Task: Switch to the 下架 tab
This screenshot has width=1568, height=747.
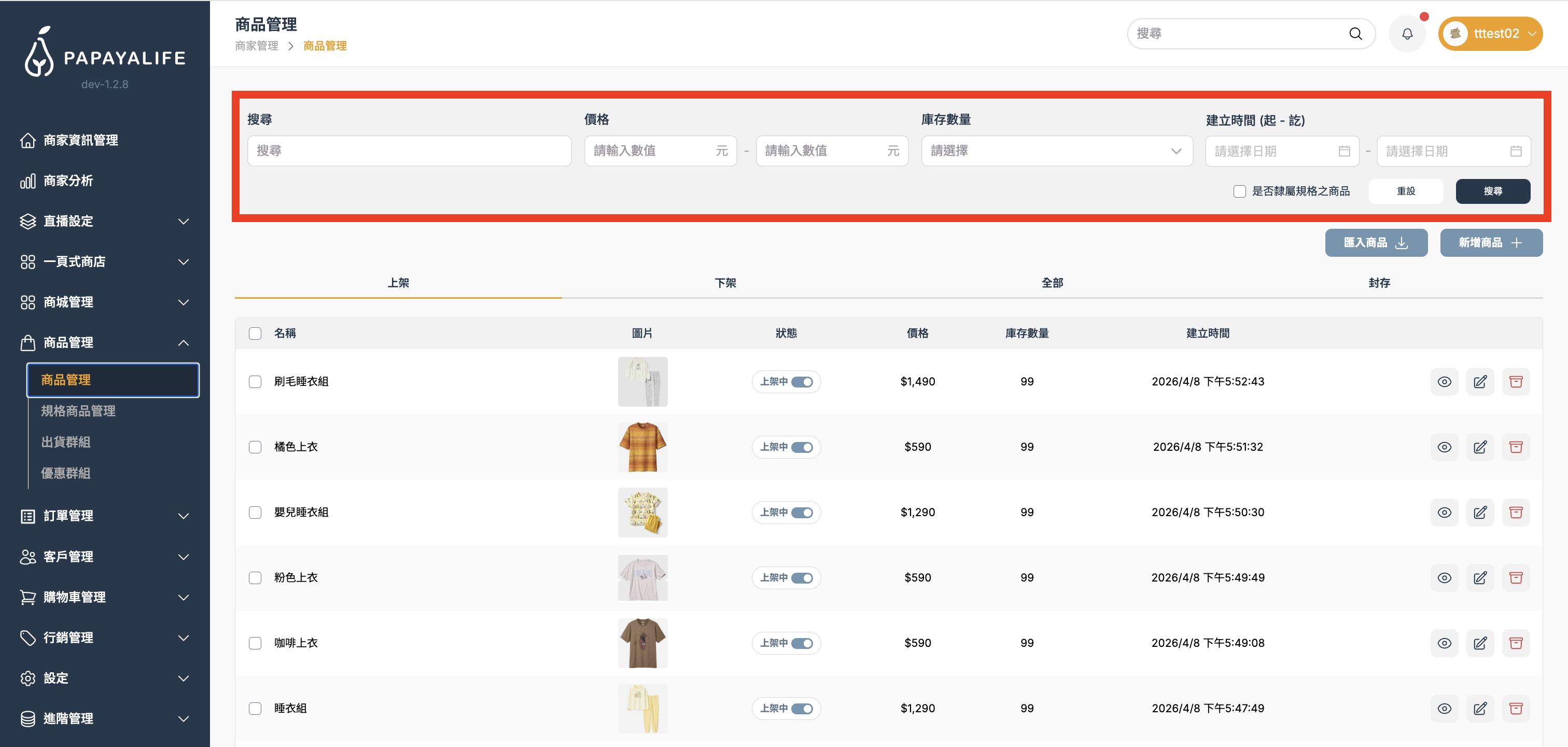Action: pos(725,283)
